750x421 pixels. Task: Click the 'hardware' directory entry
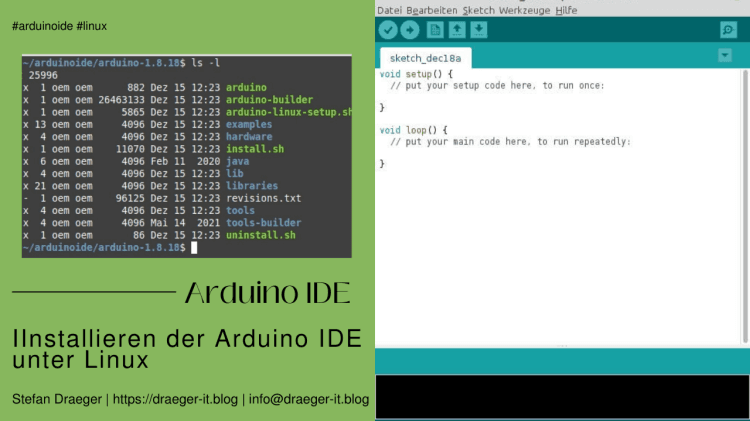[249, 137]
